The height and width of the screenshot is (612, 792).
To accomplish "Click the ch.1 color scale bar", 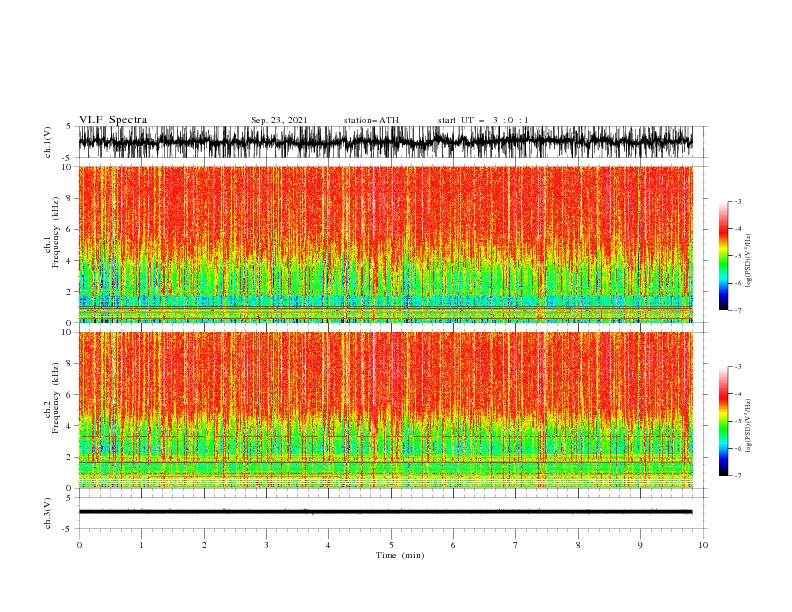I will (723, 256).
